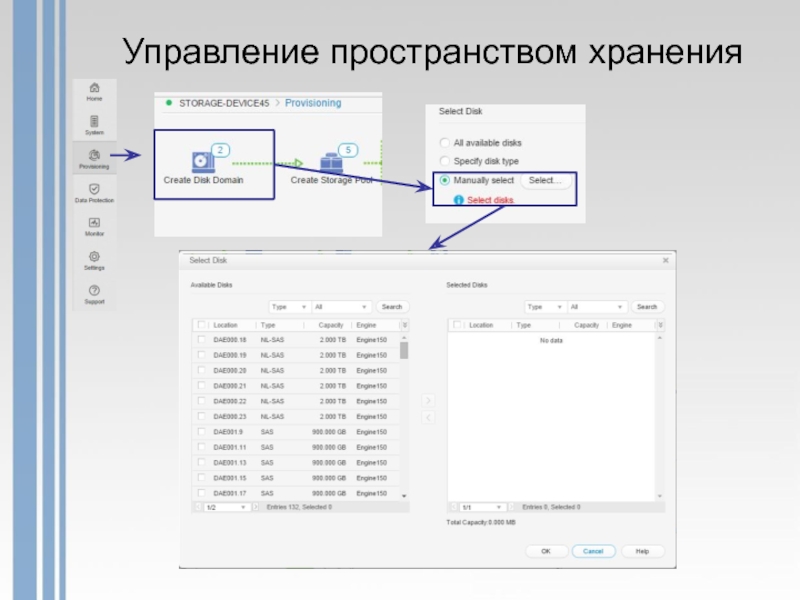
Task: Click the Available Disks scroll down arrow
Action: point(404,495)
